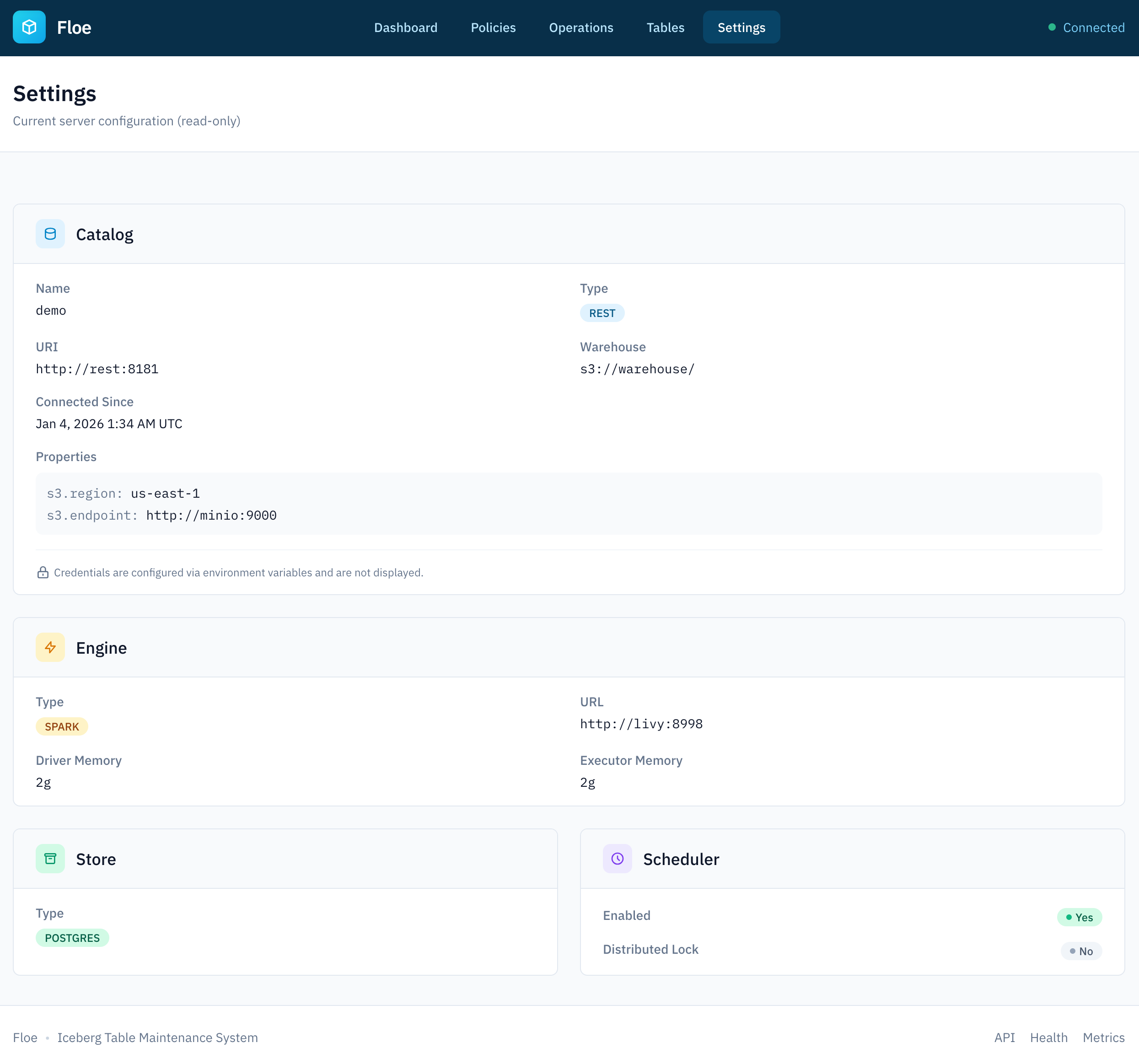This screenshot has height=1064, width=1139.
Task: Click the Scheduler clock icon
Action: click(617, 858)
